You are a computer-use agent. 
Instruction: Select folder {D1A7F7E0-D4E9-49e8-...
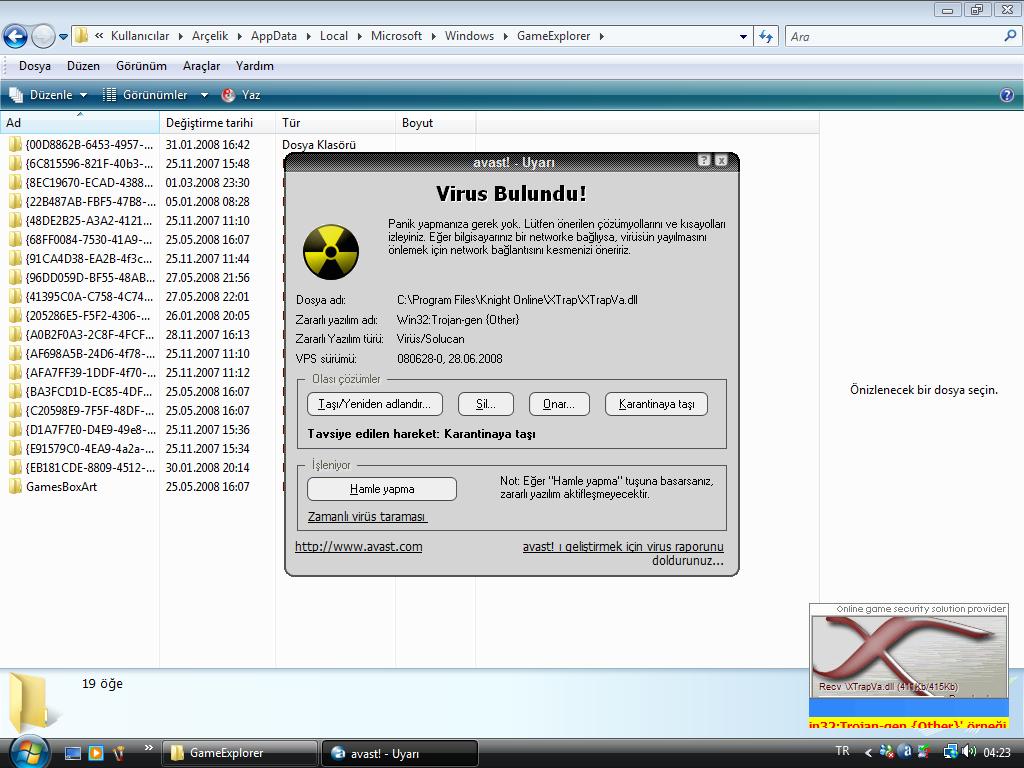(82, 430)
